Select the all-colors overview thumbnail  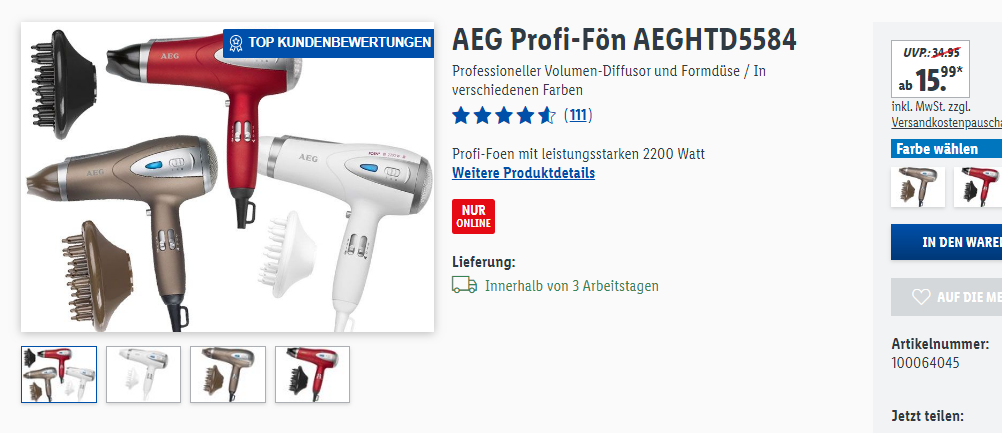(x=59, y=374)
